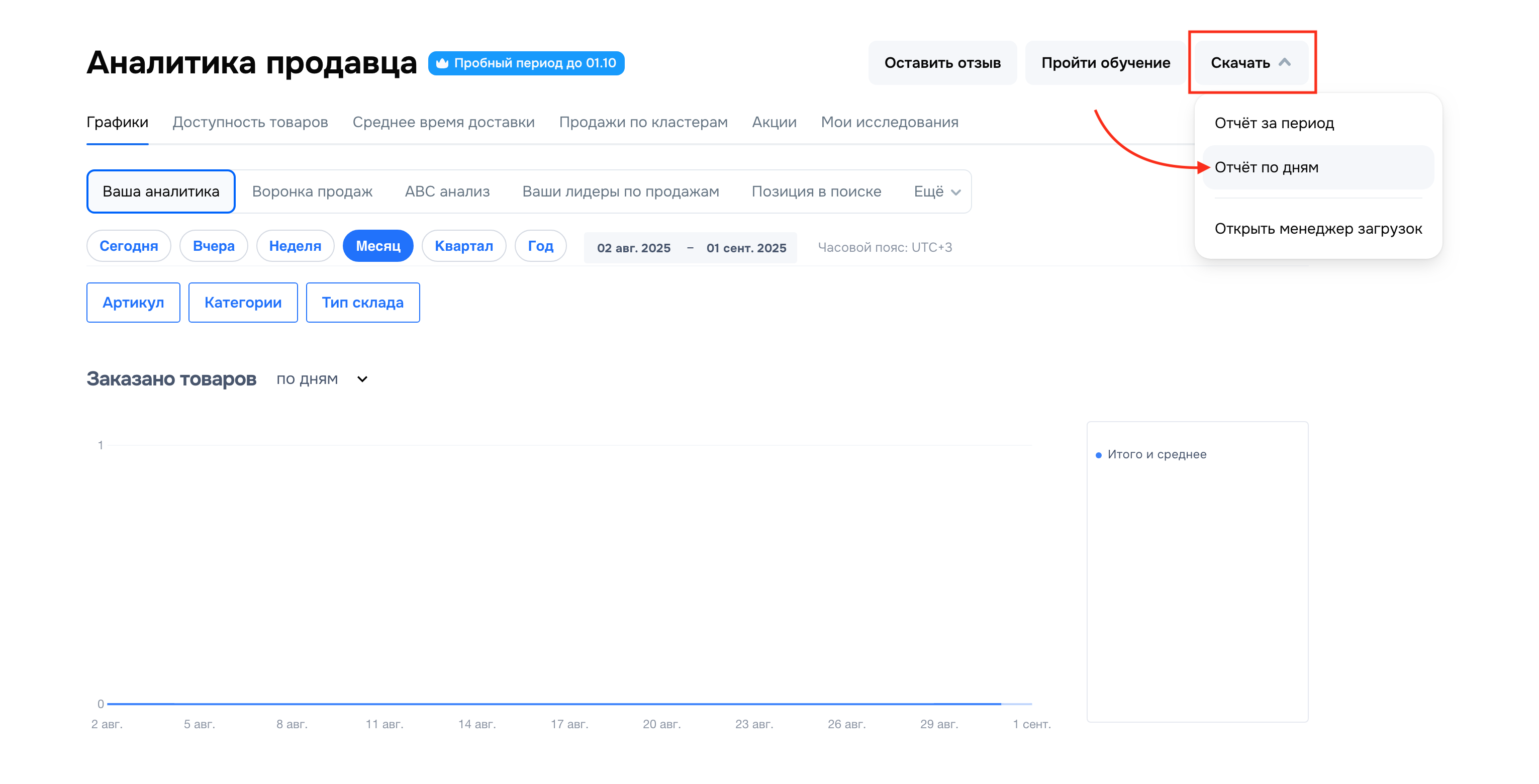Pick the Год period chip
Viewport: 1539px width, 784px height.
tap(540, 246)
